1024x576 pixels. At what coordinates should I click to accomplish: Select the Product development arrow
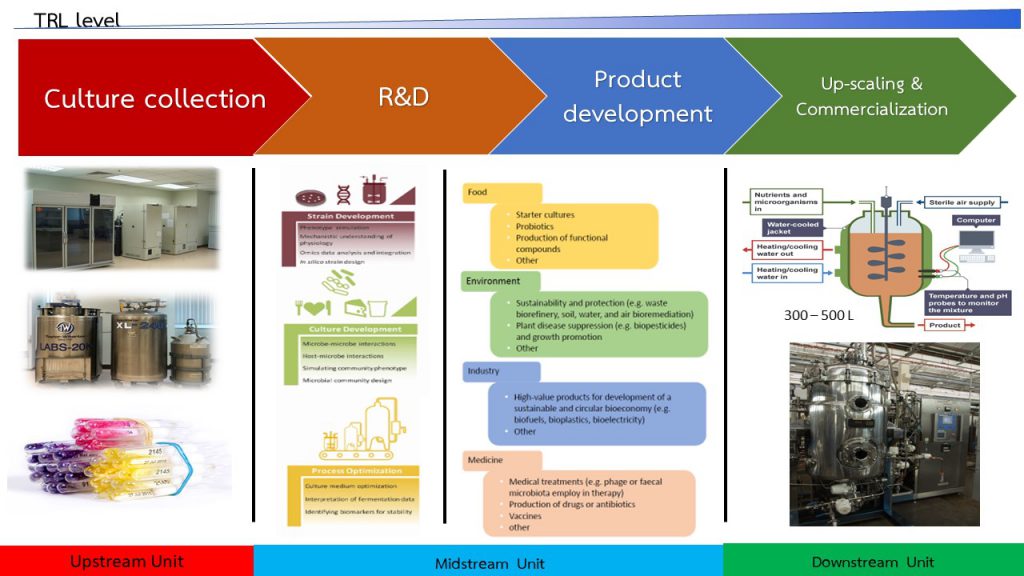pyautogui.click(x=637, y=97)
